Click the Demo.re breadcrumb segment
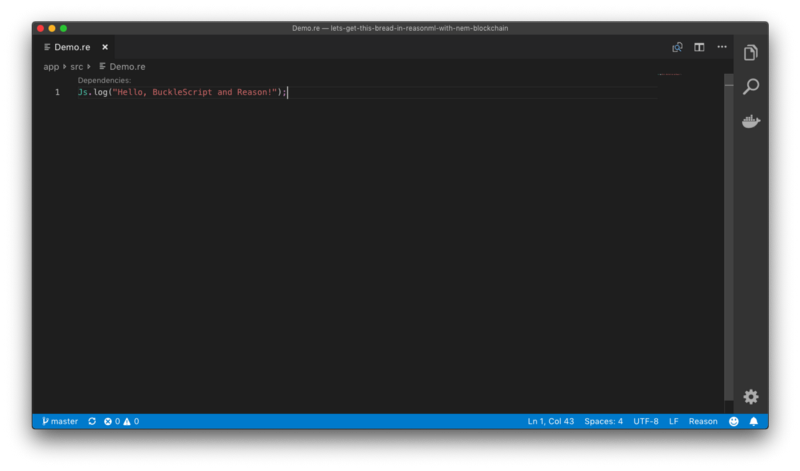The width and height of the screenshot is (800, 471). 122,67
